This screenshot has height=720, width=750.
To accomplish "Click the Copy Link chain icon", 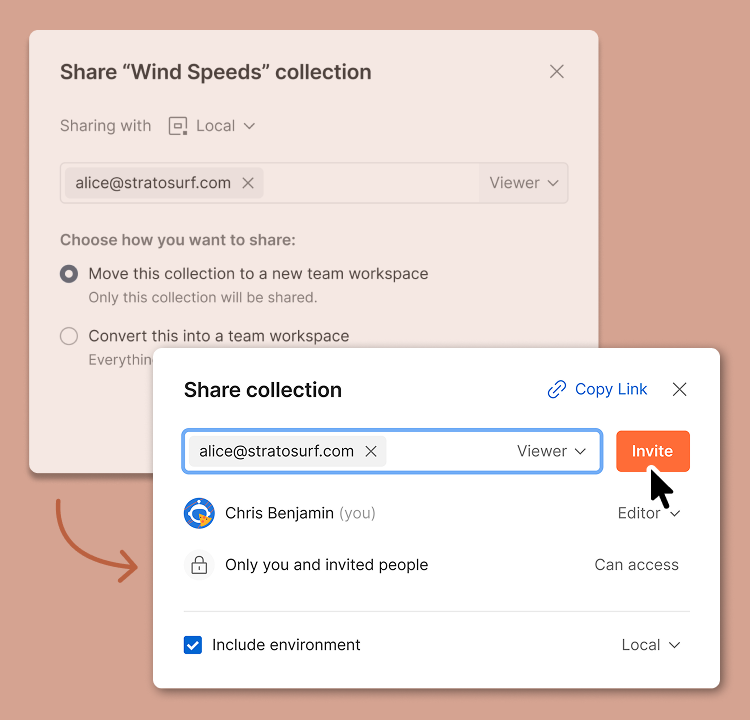I will tap(557, 390).
